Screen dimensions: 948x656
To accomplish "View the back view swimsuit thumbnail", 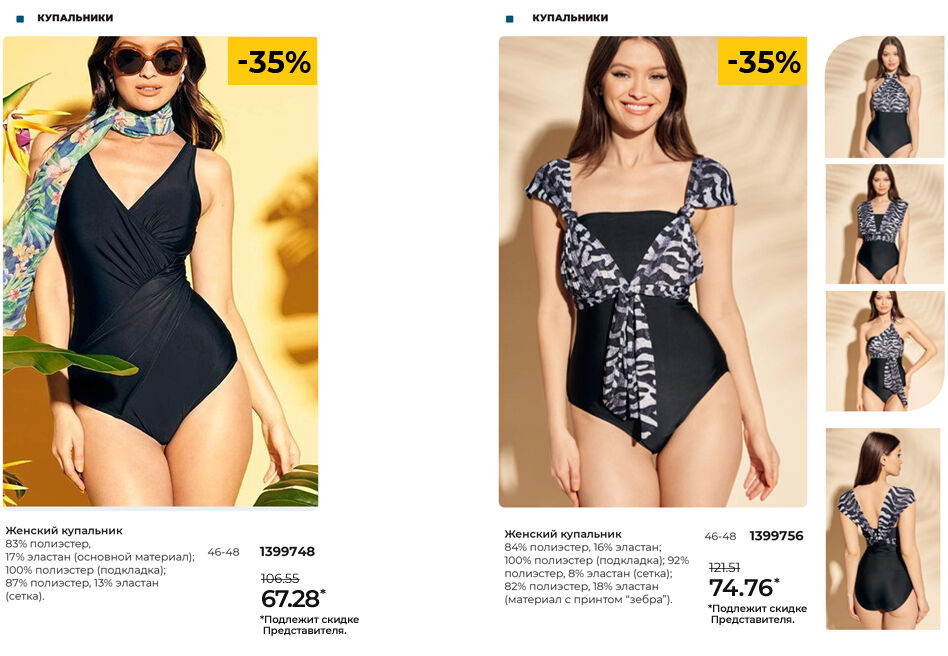I will (x=883, y=529).
